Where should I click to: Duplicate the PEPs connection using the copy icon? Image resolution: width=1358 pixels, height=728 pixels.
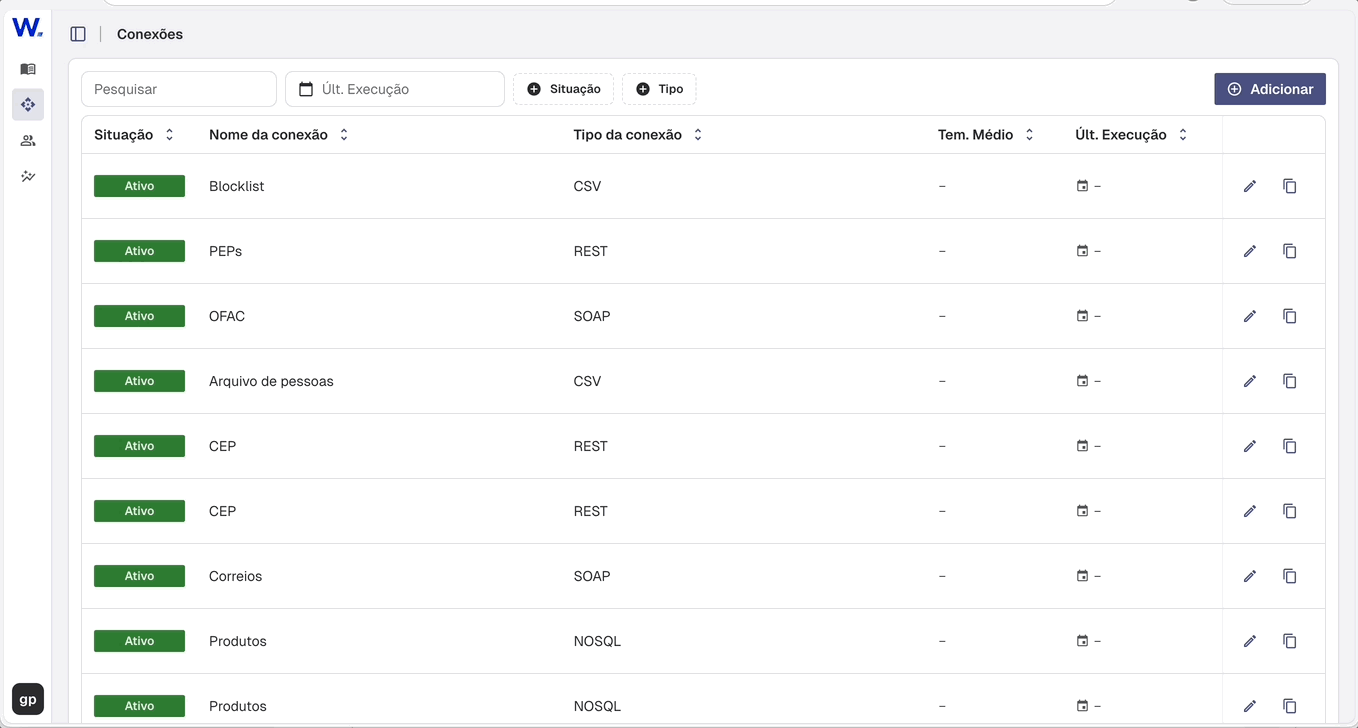point(1289,251)
